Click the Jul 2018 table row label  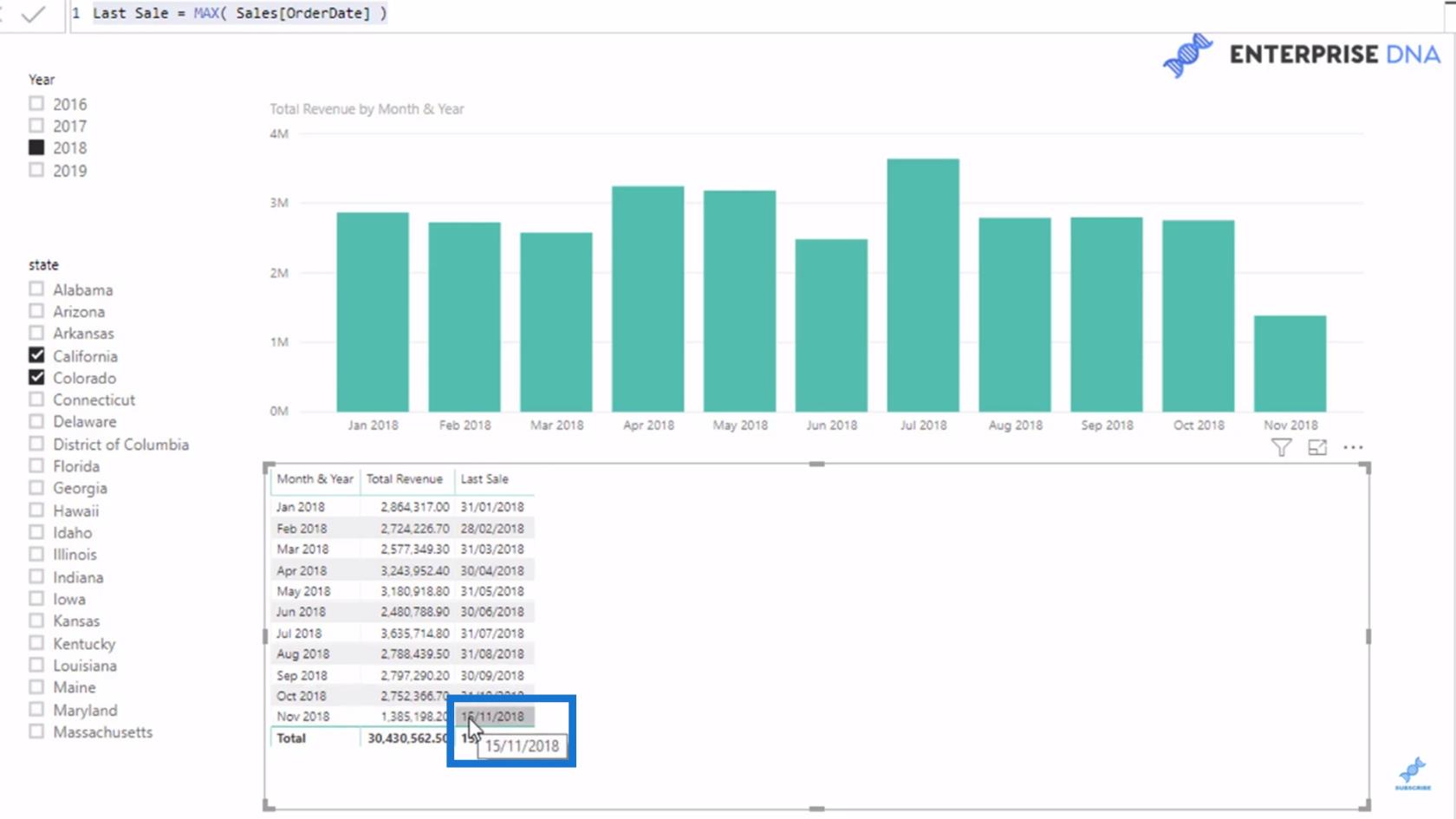tap(299, 634)
